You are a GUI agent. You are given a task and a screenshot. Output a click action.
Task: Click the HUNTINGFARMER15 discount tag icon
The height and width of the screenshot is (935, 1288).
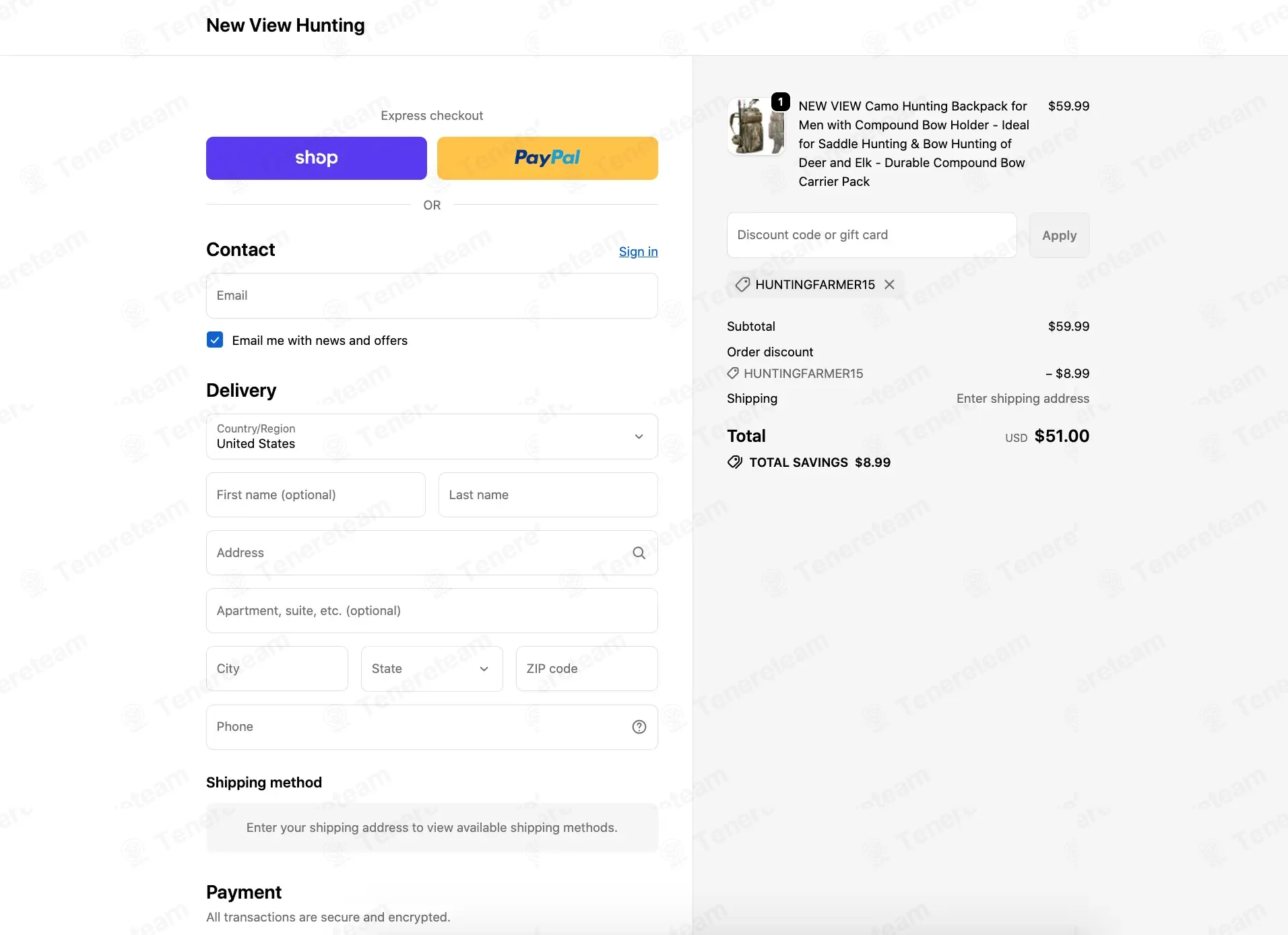pos(742,285)
